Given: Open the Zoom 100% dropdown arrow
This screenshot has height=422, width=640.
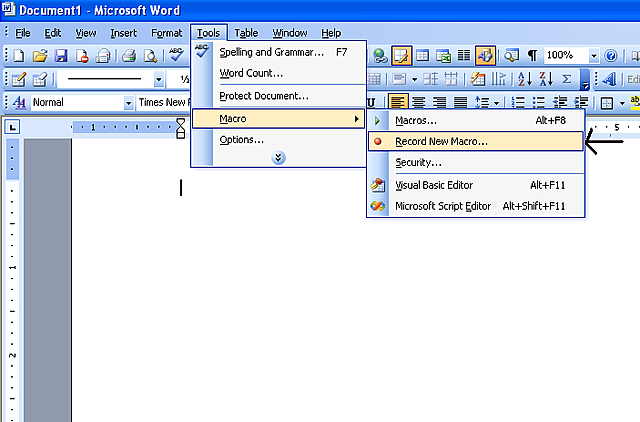Looking at the screenshot, I should pyautogui.click(x=594, y=56).
